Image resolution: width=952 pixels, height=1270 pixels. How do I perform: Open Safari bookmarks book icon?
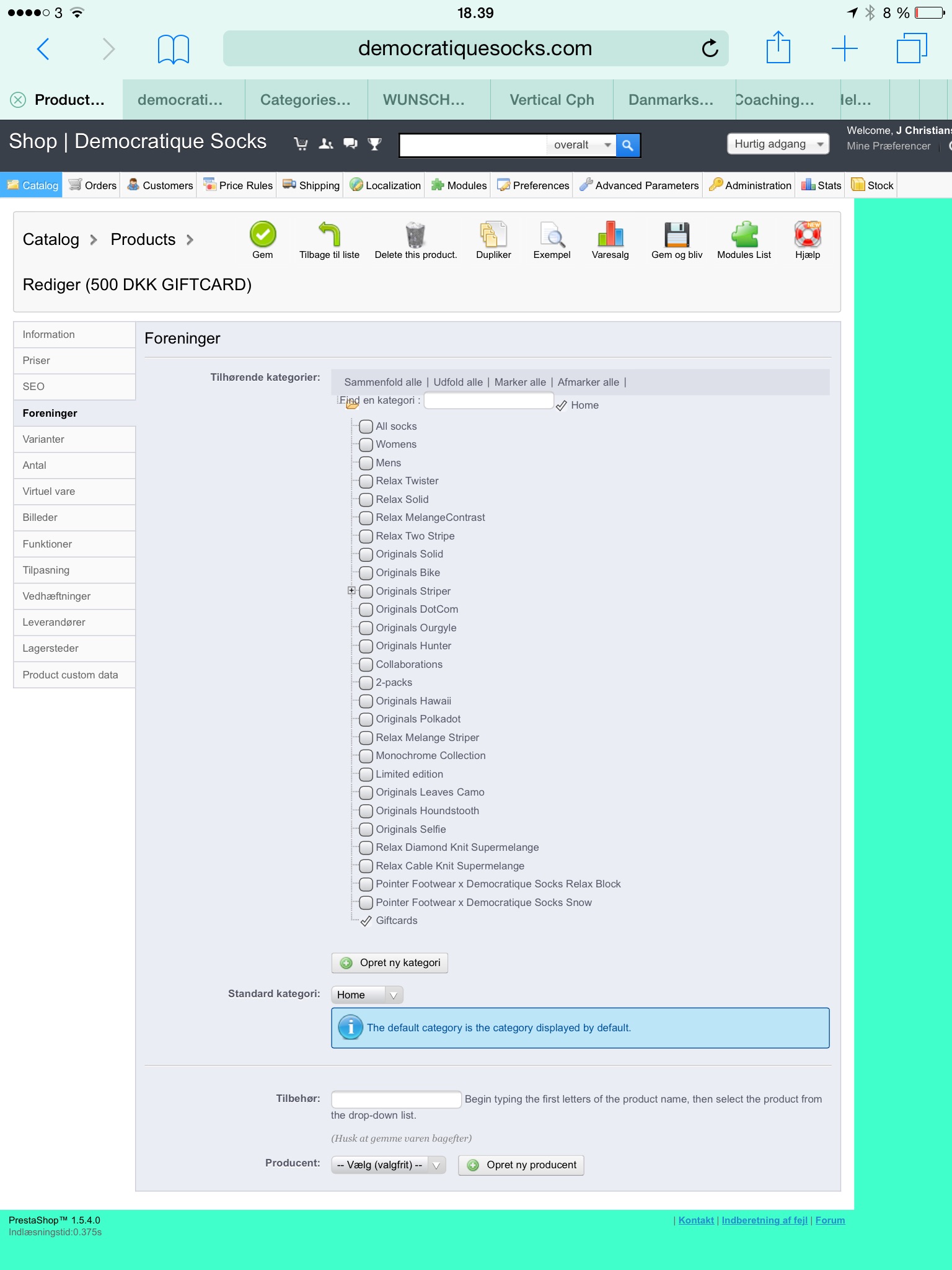point(174,48)
